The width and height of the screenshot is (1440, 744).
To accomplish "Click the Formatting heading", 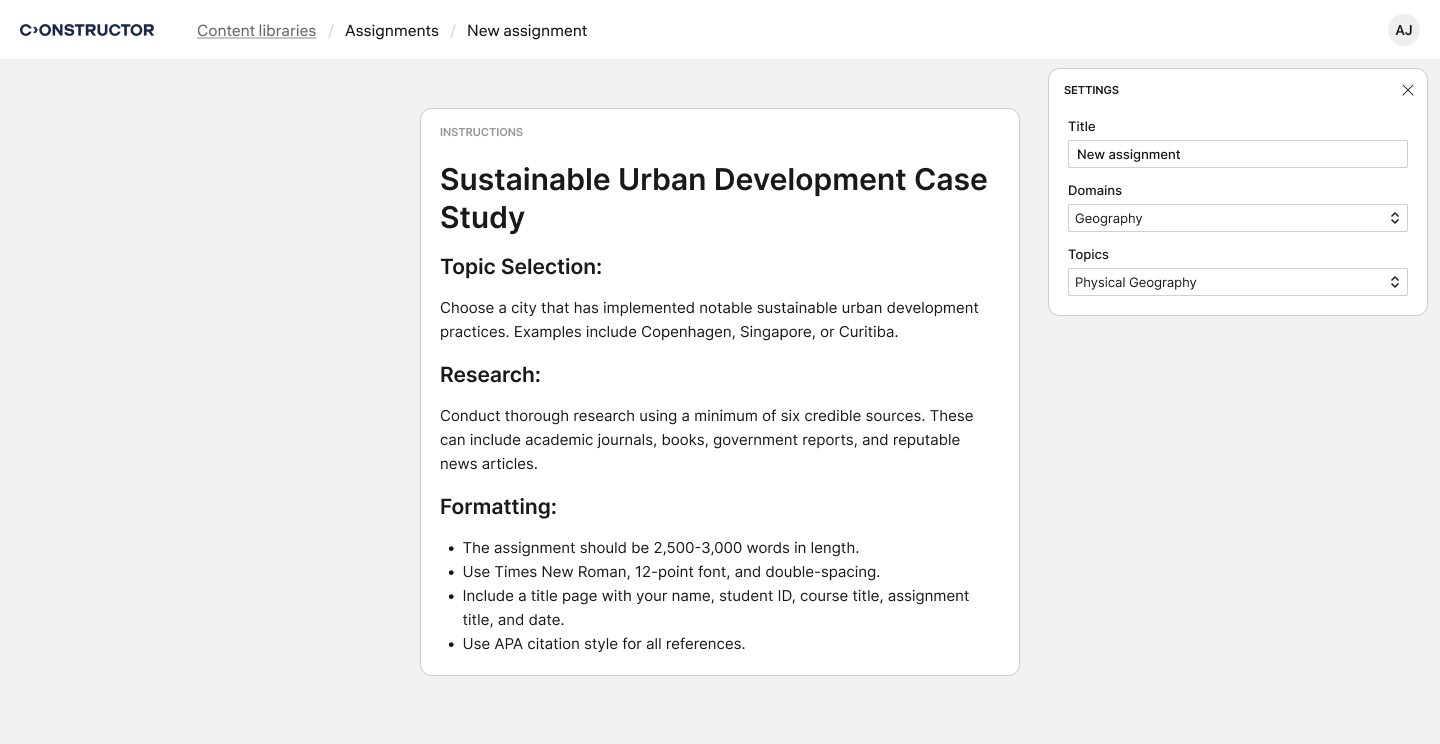I will (x=498, y=507).
